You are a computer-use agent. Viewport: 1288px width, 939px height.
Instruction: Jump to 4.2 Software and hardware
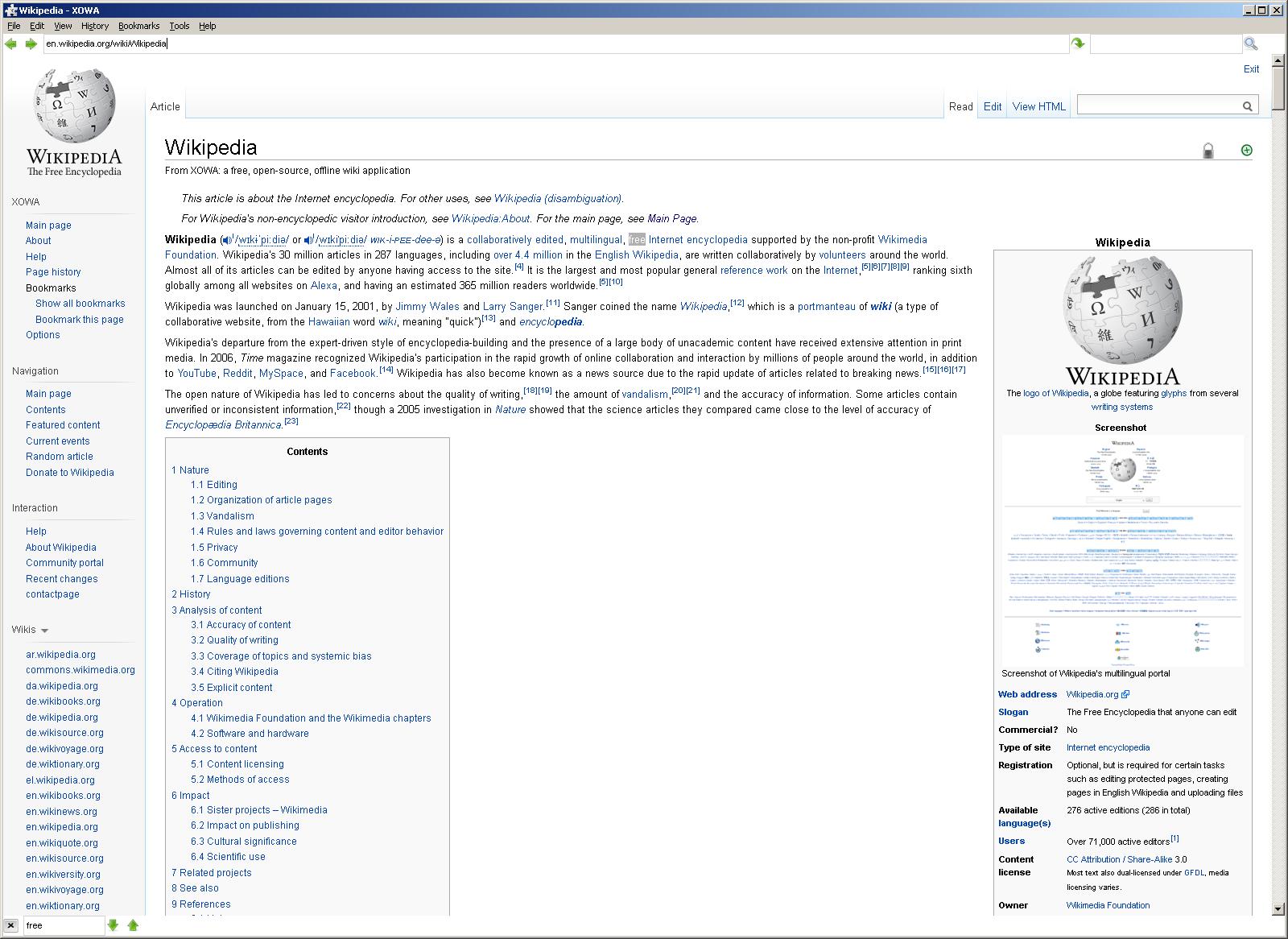(250, 734)
